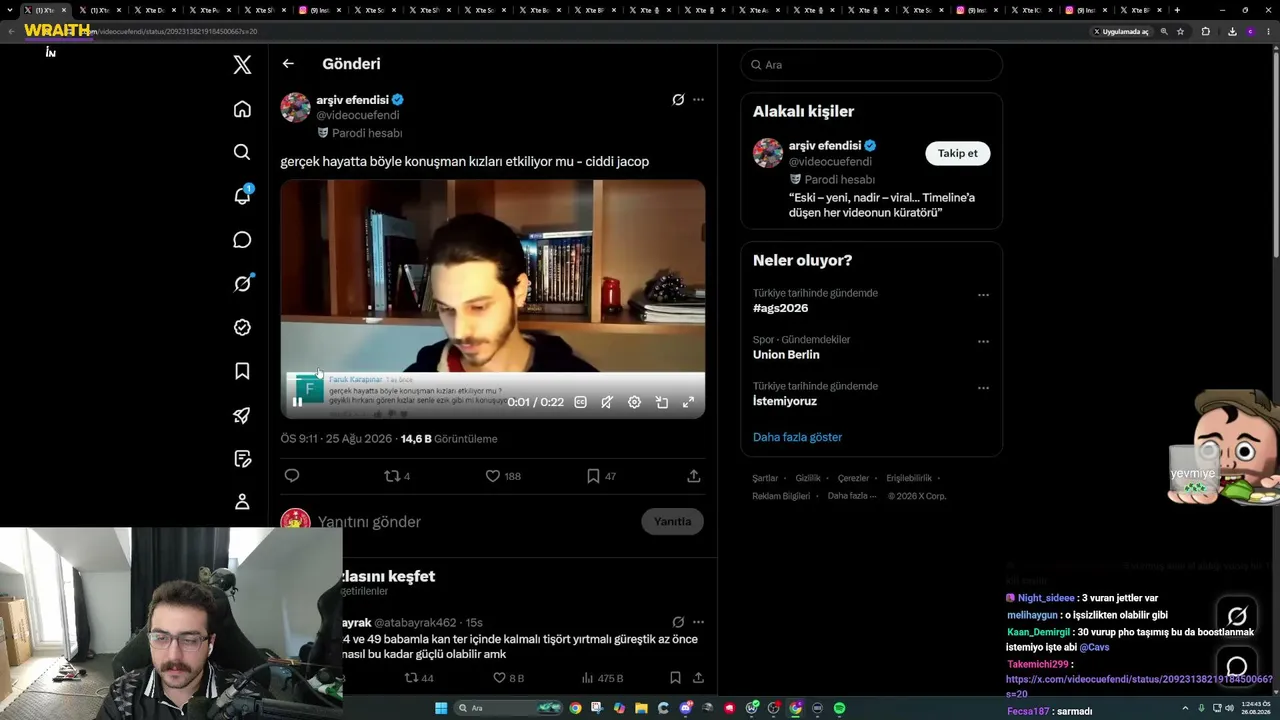Focus the X search box Ara
This screenshot has width=1280, height=720.
coord(871,65)
